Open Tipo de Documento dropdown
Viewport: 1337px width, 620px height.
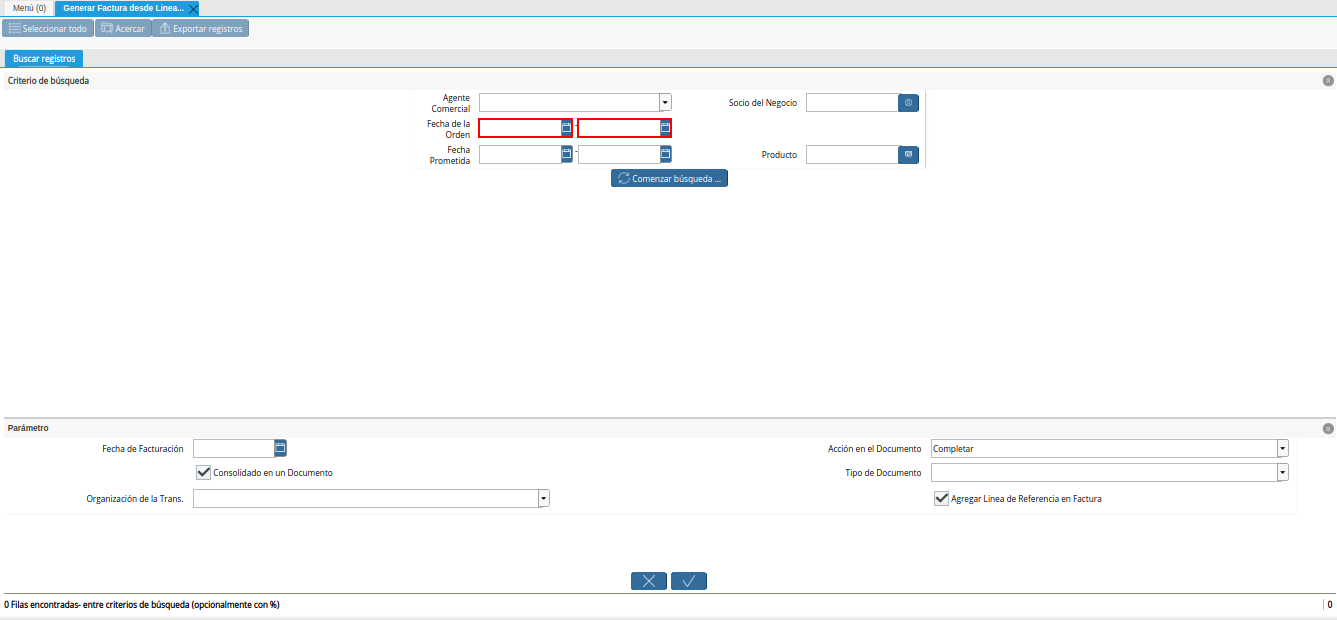point(1282,472)
